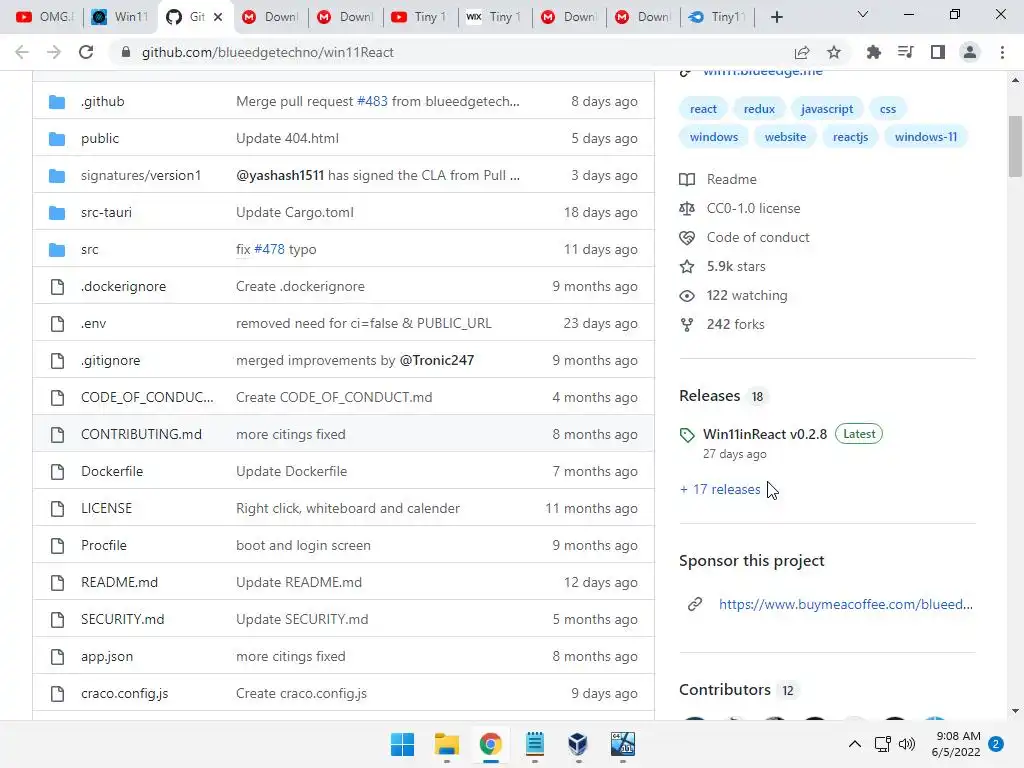Open the Procfile file
The width and height of the screenshot is (1024, 768).
tap(104, 545)
